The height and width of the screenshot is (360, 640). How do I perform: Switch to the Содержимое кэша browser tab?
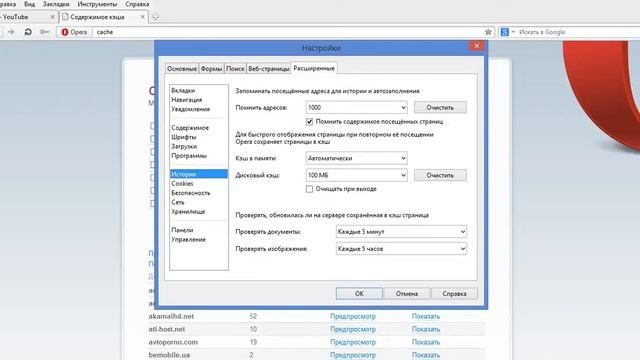(x=104, y=17)
